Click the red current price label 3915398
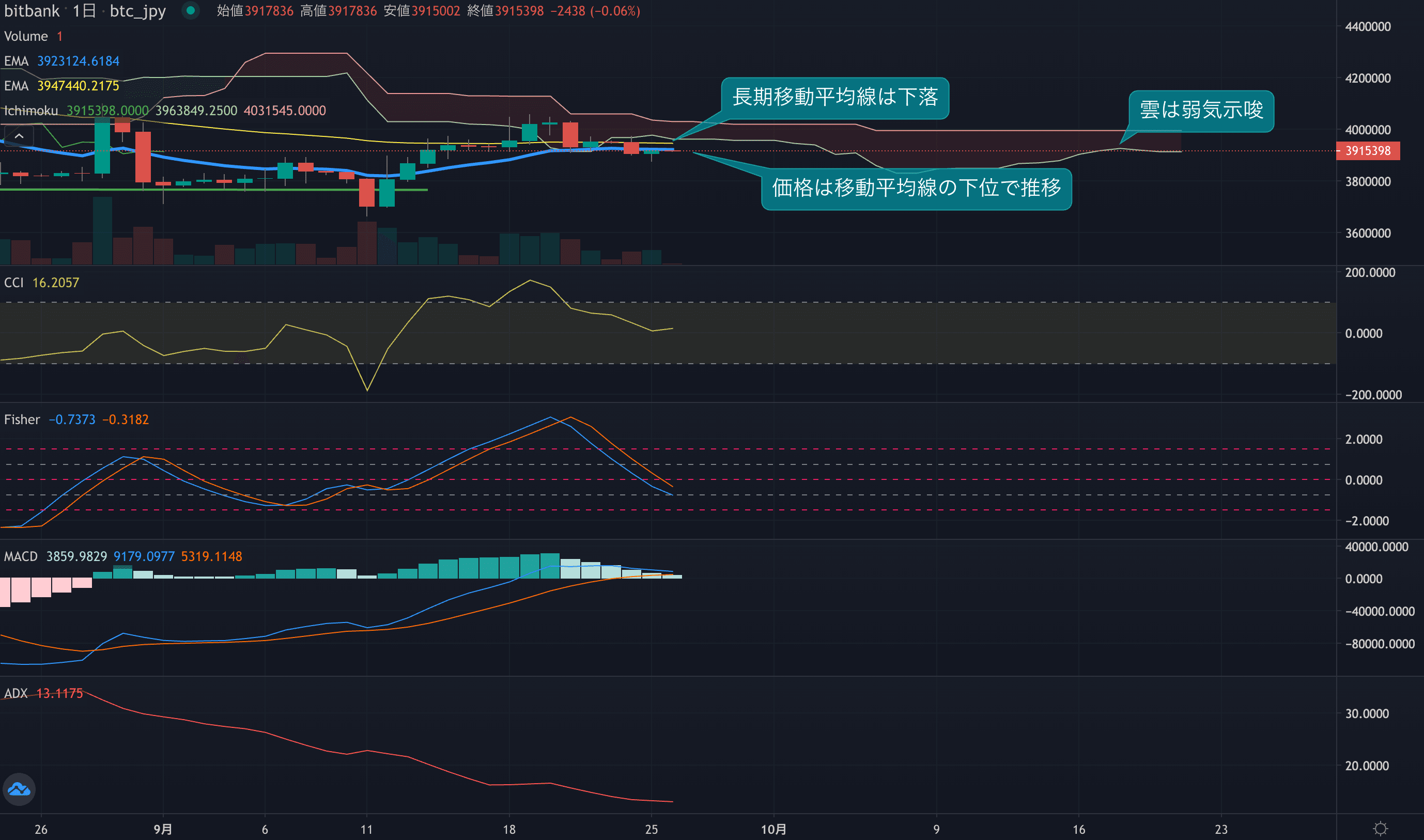Image resolution: width=1424 pixels, height=840 pixels. coord(1367,151)
